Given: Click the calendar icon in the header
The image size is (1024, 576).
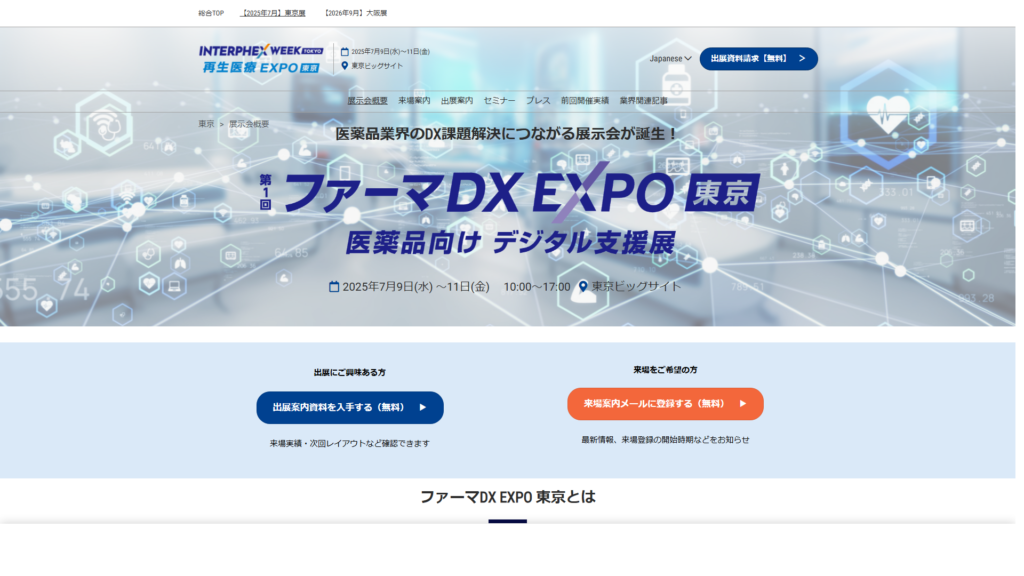Looking at the screenshot, I should point(345,52).
